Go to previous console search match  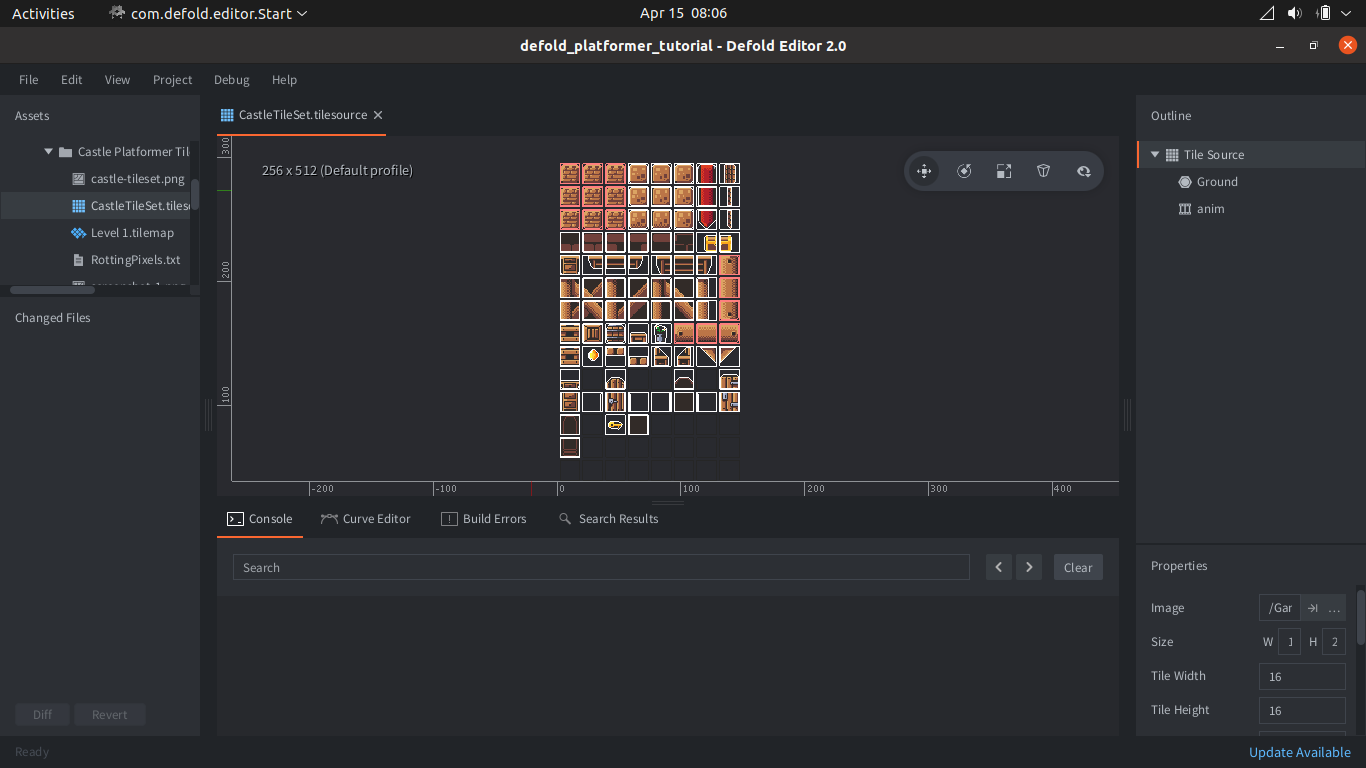tap(999, 568)
